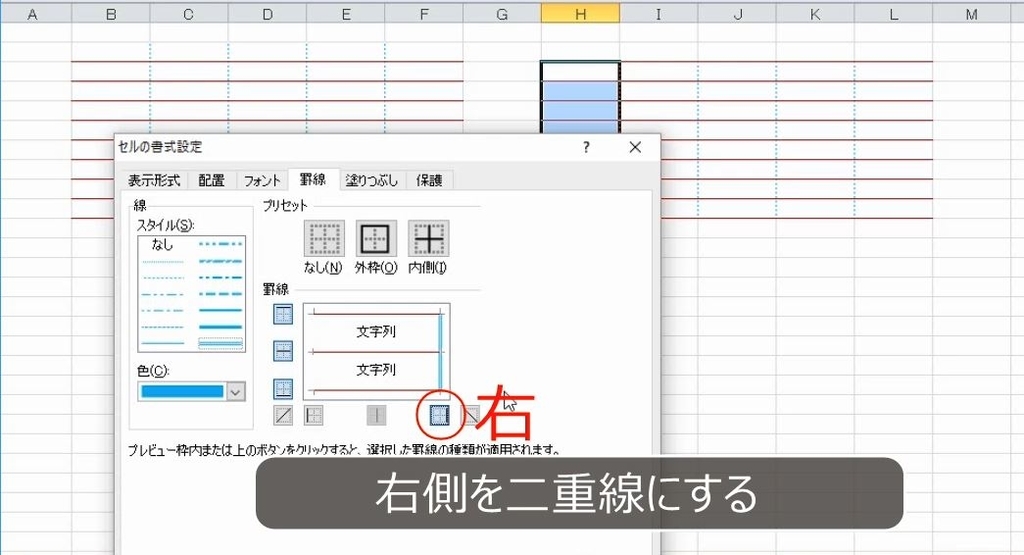Screen dimensions: 1024x555
Task: Select column L header in spreadsheet
Action: coord(893,13)
